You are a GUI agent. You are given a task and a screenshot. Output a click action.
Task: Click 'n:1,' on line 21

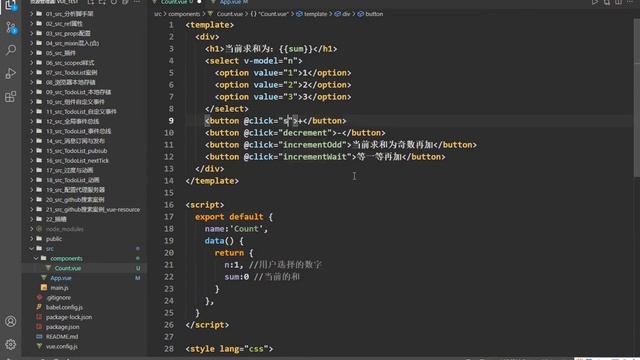coord(234,265)
